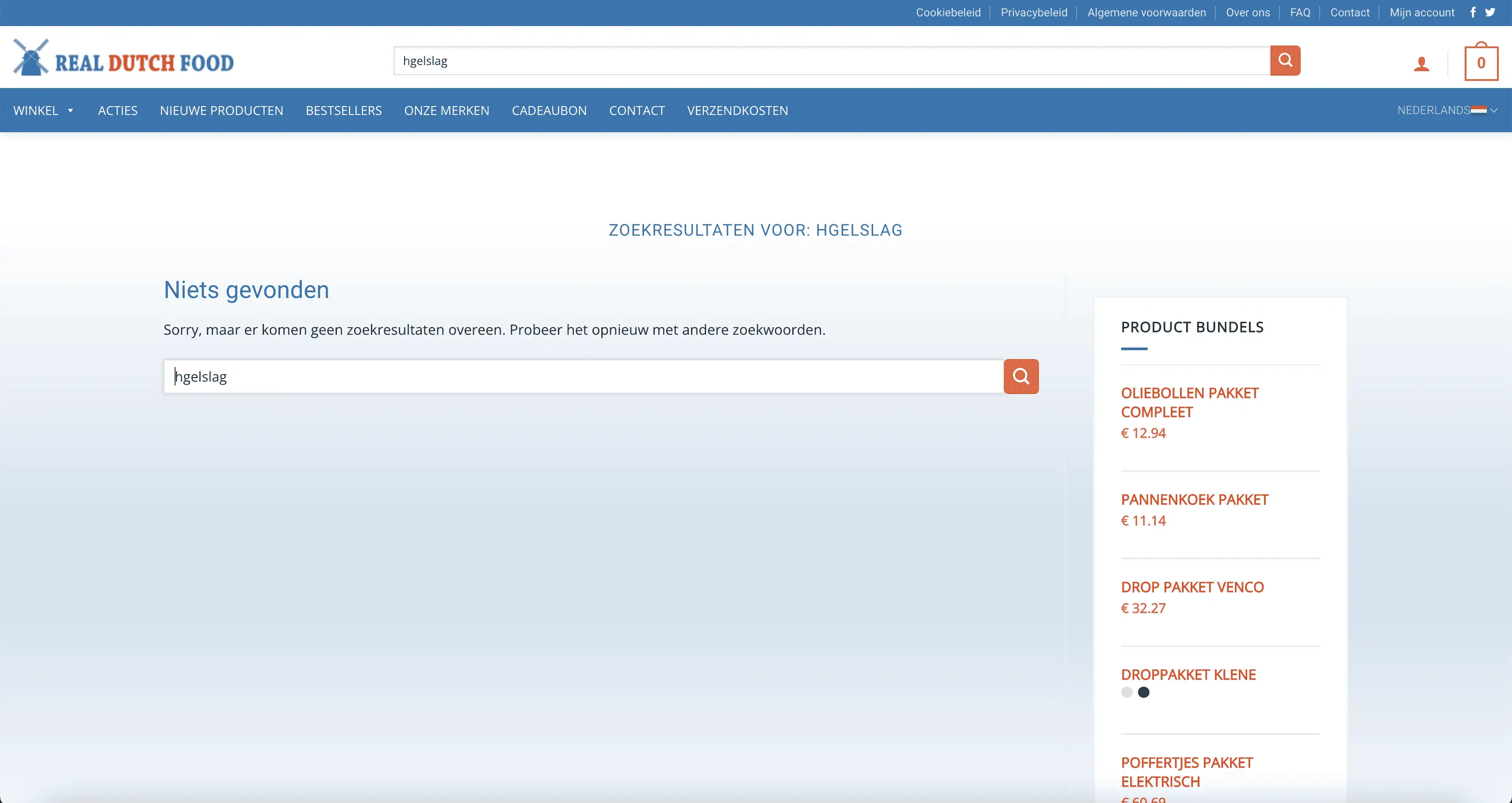The image size is (1512, 803).
Task: Click the Facebook icon in top bar
Action: 1473,12
